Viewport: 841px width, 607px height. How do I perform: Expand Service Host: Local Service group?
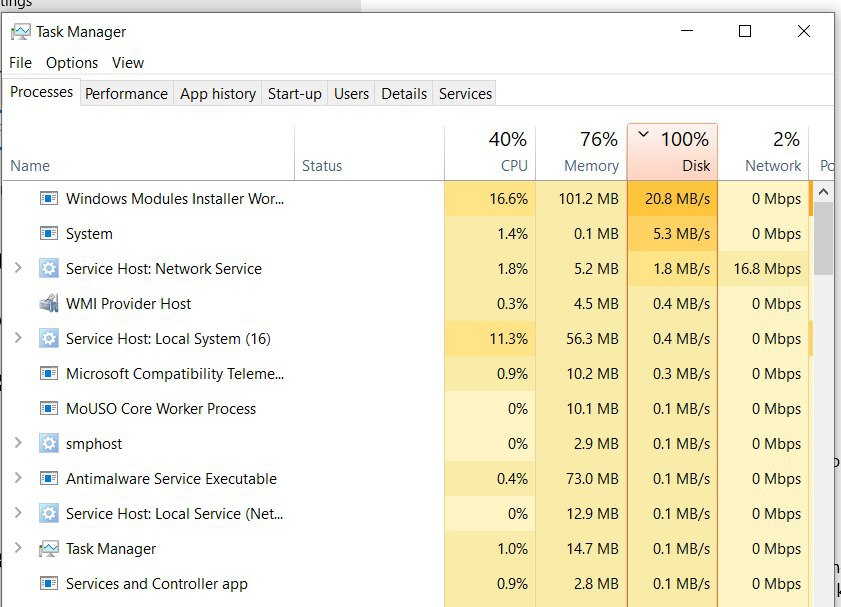(18, 513)
